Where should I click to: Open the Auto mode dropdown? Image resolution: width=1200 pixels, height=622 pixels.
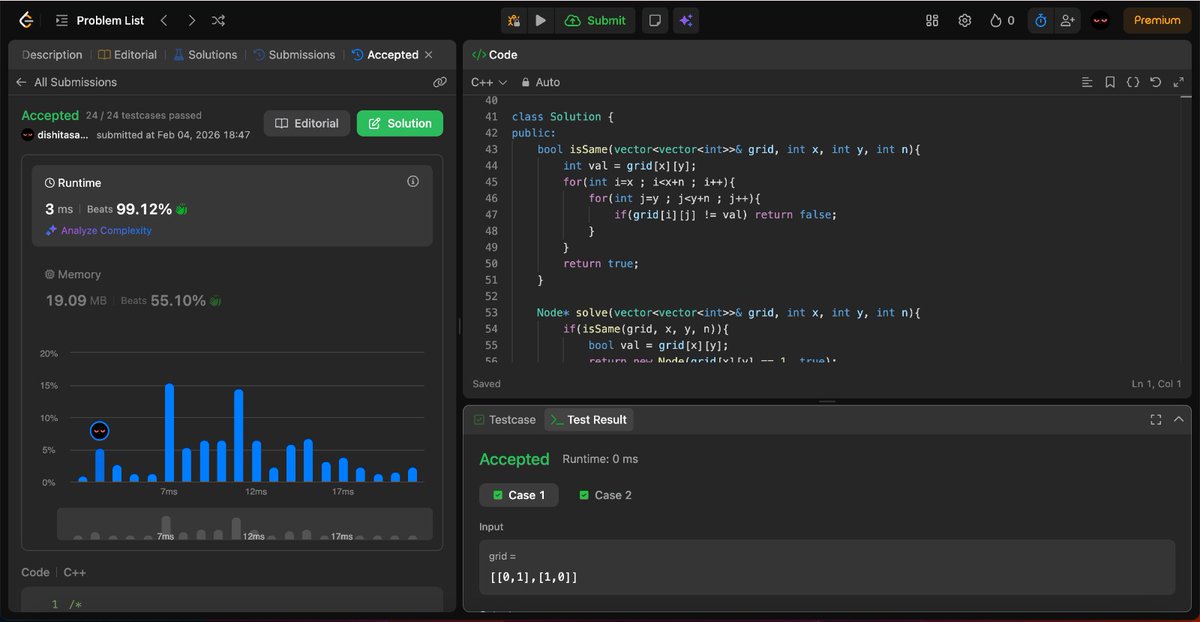pos(541,82)
